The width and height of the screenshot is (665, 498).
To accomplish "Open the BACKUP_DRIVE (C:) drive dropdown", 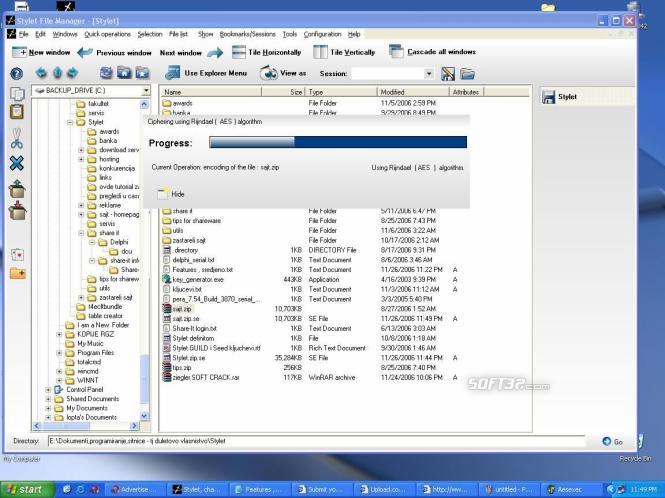I will (x=146, y=91).
